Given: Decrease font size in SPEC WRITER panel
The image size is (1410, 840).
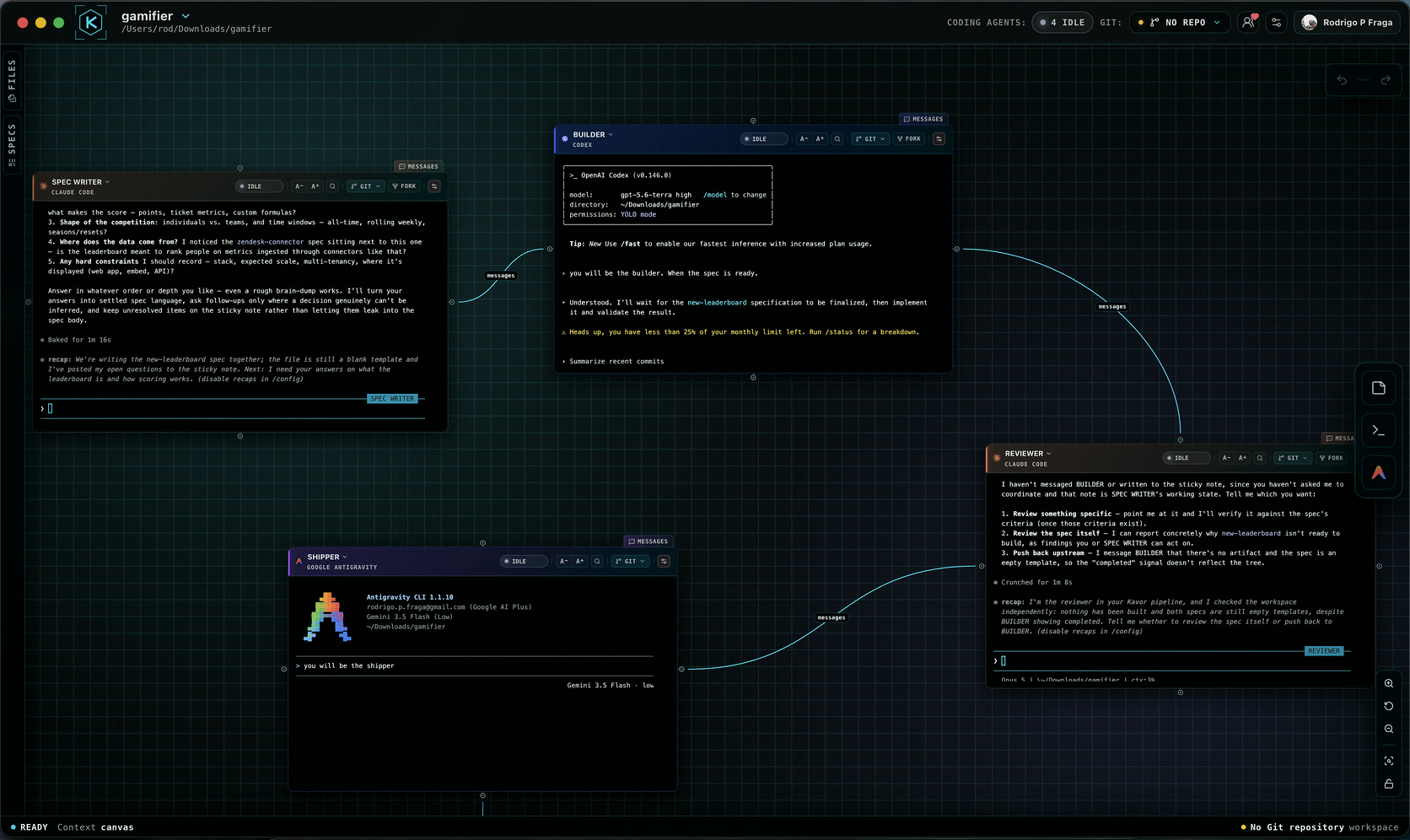Looking at the screenshot, I should click(299, 186).
